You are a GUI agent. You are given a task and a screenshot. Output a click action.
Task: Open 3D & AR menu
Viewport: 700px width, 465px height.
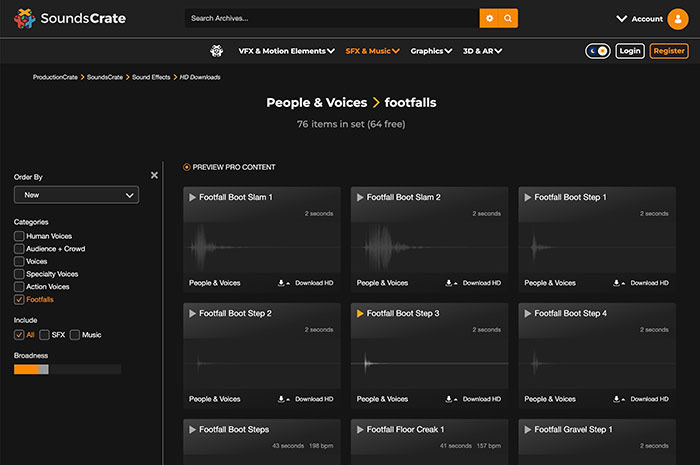(x=482, y=51)
